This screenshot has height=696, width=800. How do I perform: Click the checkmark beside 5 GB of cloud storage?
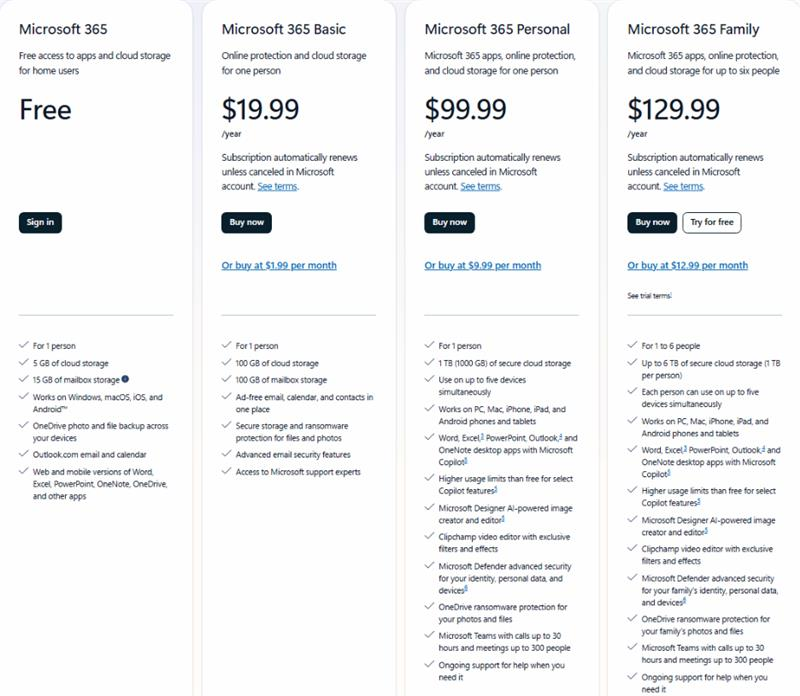click(x=23, y=362)
